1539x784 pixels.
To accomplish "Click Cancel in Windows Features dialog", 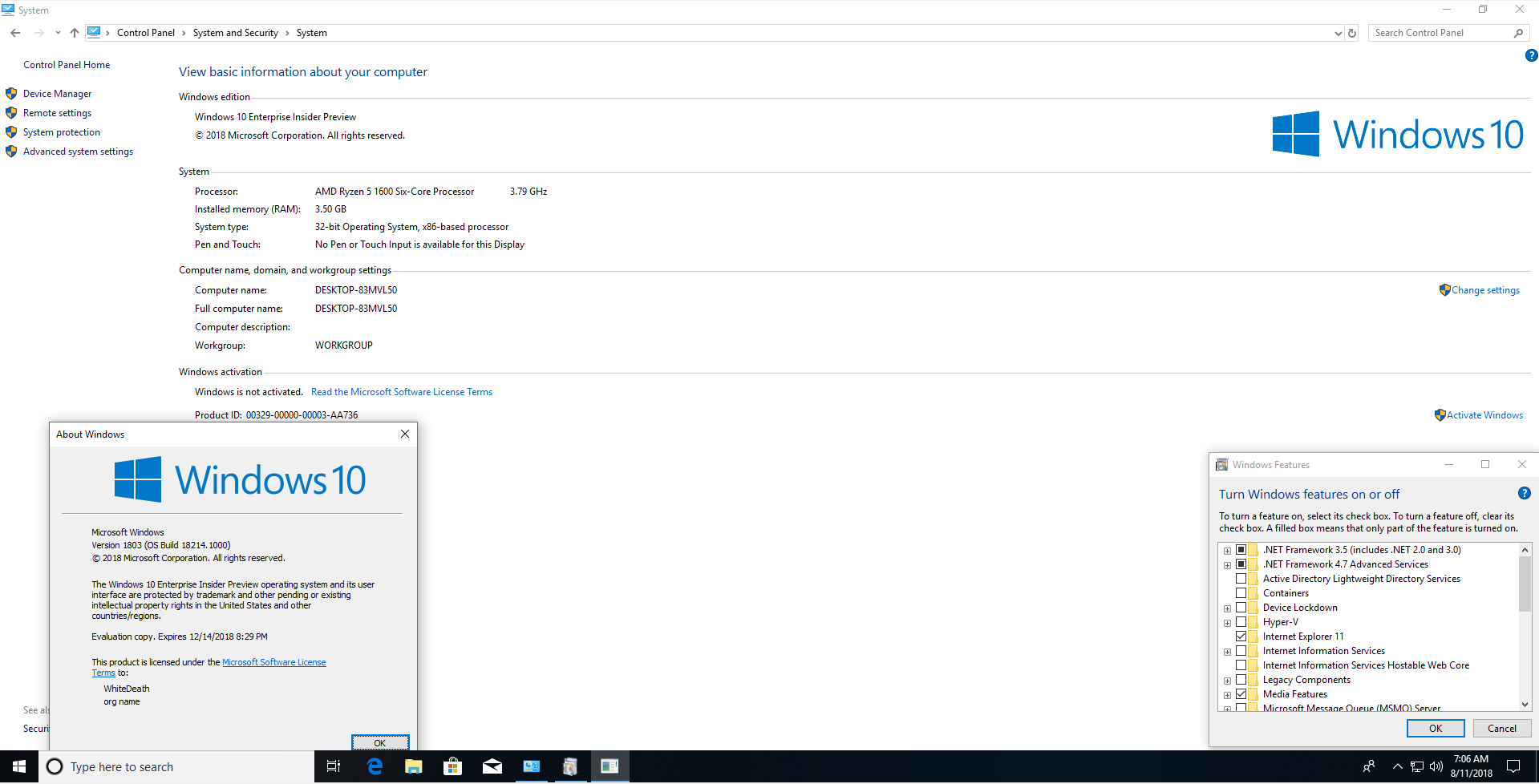I will [1501, 728].
